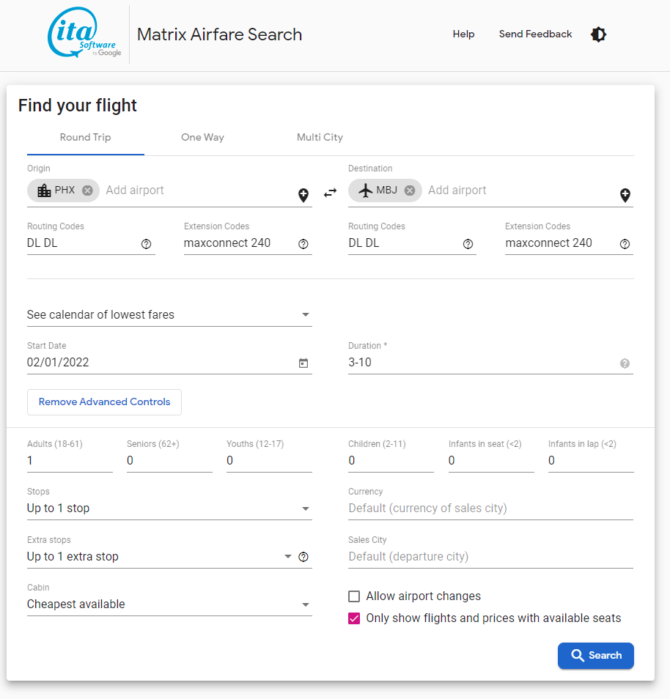Click the Children (2-11) count field
The height and width of the screenshot is (699, 670).
coord(391,461)
